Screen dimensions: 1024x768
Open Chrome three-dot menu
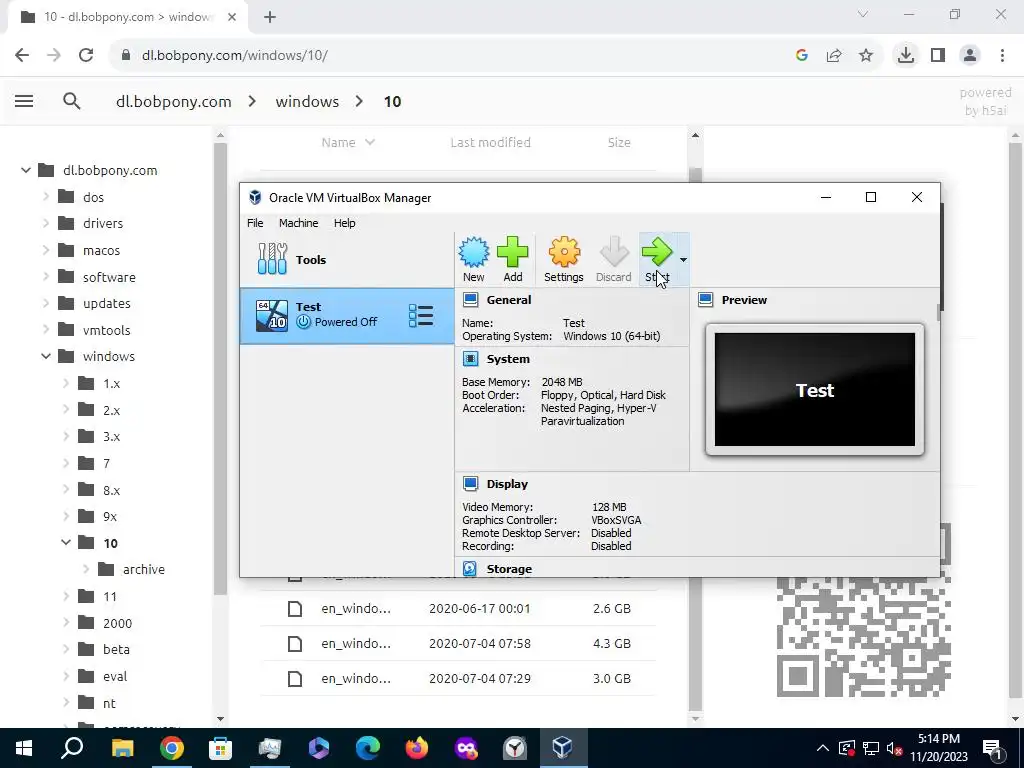pyautogui.click(x=1002, y=56)
